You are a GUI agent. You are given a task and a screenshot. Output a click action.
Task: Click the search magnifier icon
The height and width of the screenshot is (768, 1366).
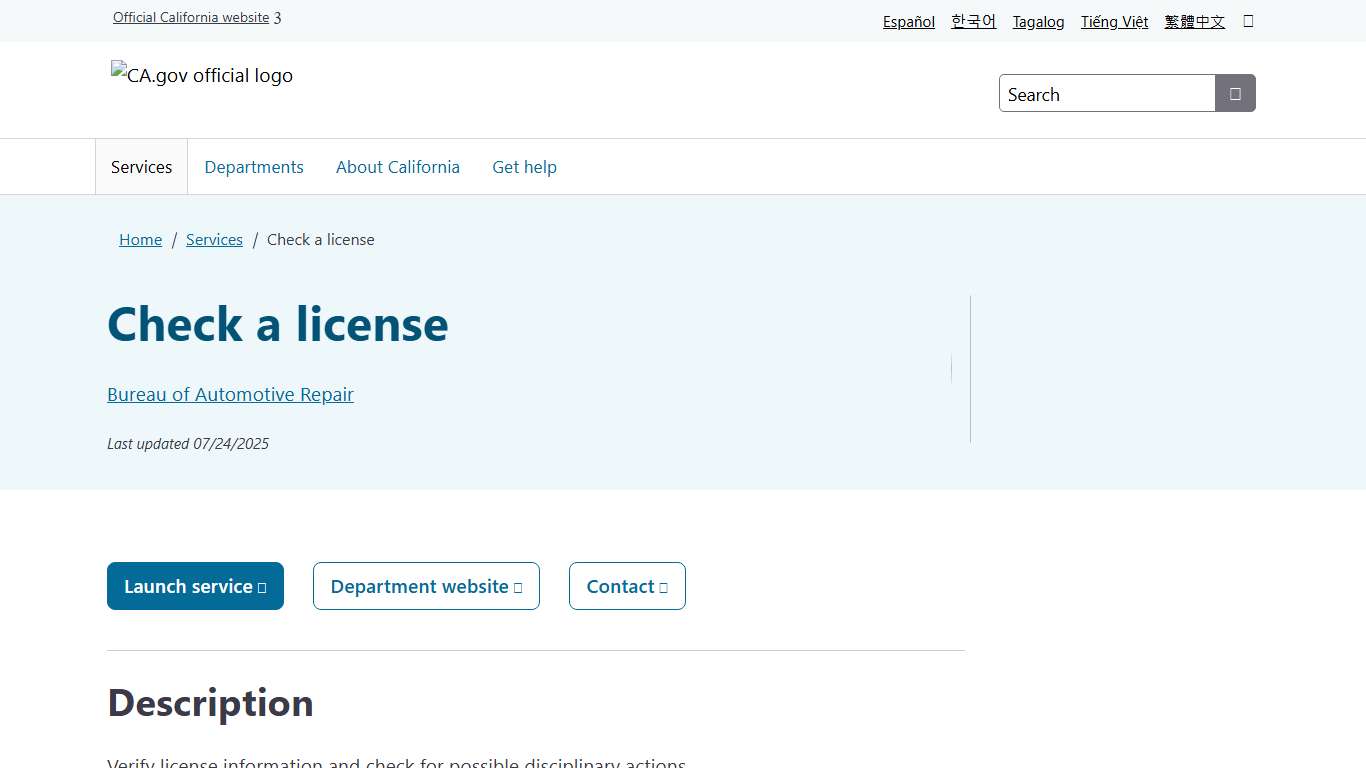[x=1235, y=93]
